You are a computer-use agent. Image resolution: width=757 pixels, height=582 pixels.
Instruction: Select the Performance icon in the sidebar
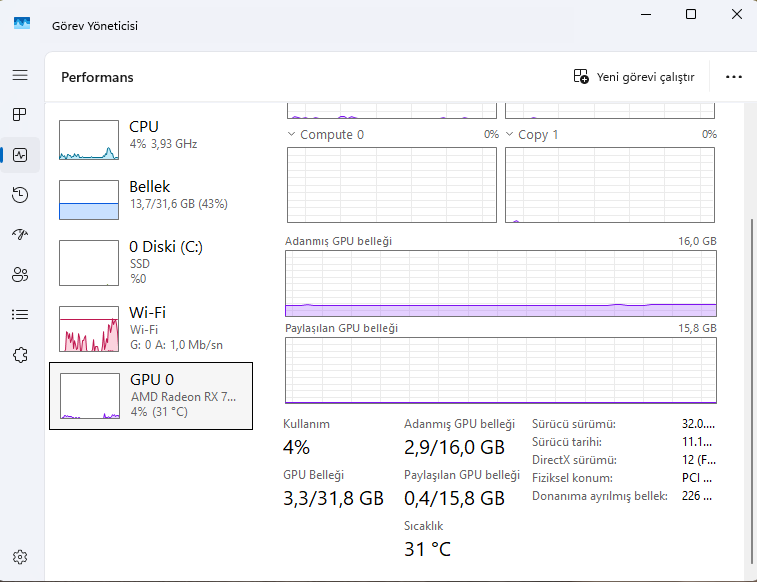coord(20,155)
